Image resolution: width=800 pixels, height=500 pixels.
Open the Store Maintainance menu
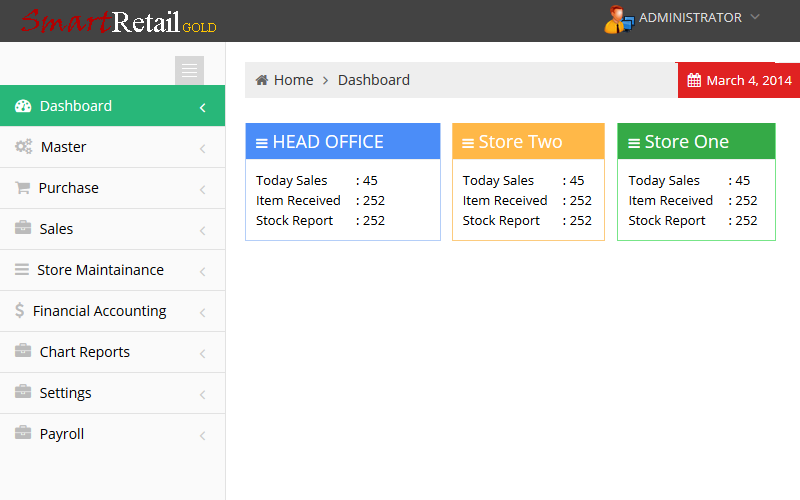tap(100, 270)
